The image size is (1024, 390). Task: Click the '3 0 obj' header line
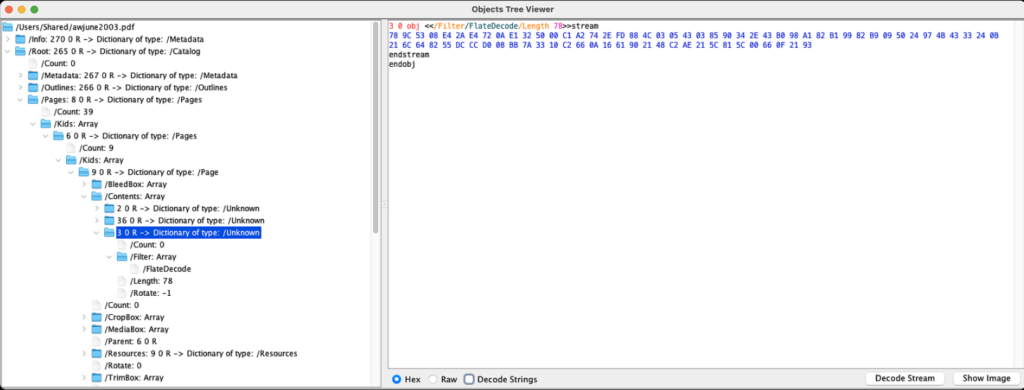coord(493,25)
